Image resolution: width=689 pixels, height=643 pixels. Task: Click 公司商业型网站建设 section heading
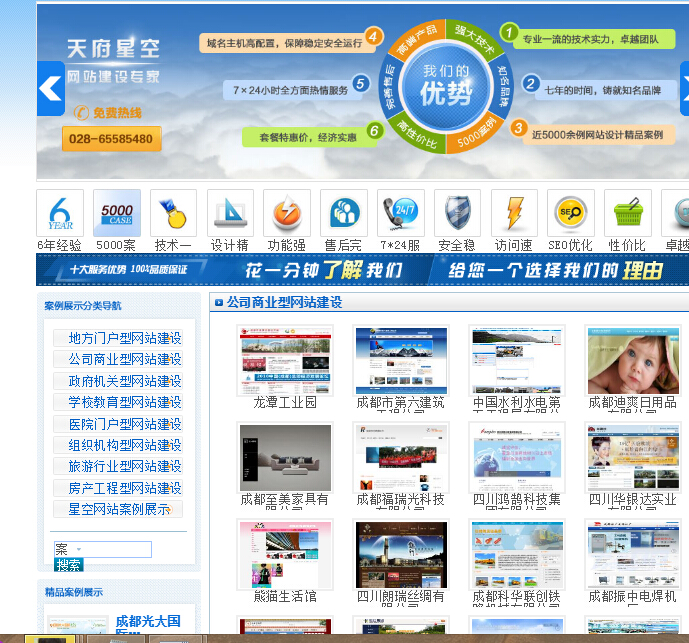284,302
